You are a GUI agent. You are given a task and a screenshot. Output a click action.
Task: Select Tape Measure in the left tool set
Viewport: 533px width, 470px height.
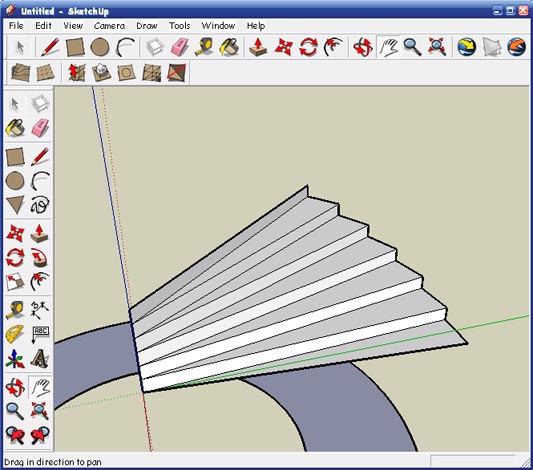pos(15,310)
